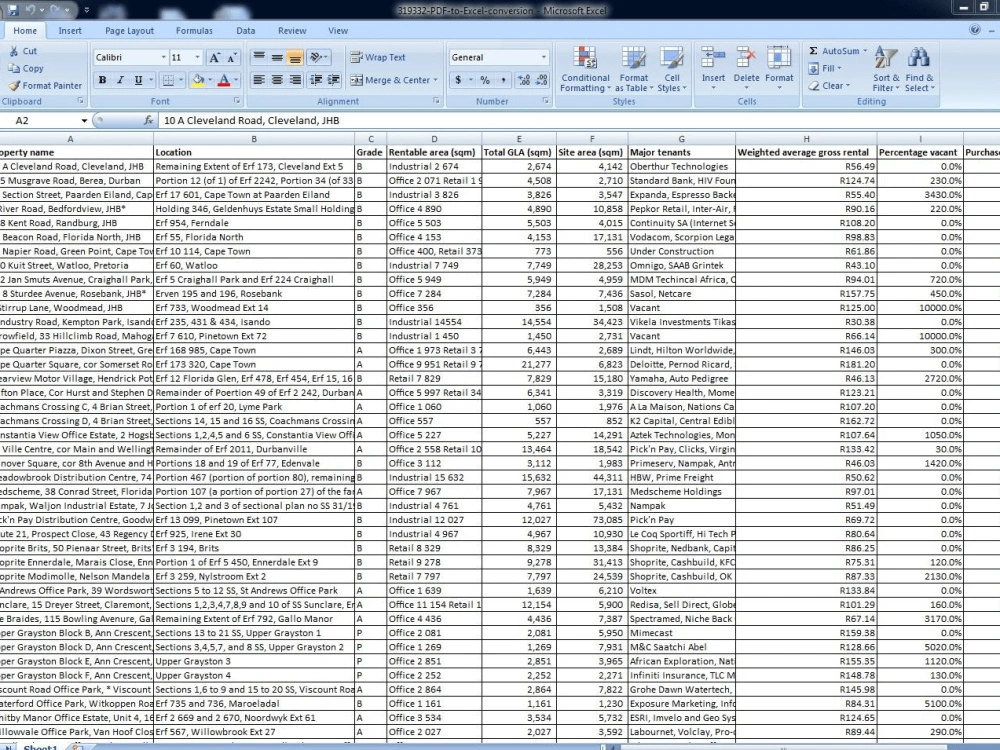
Task: Open the Page Layout tab
Action: 129,31
